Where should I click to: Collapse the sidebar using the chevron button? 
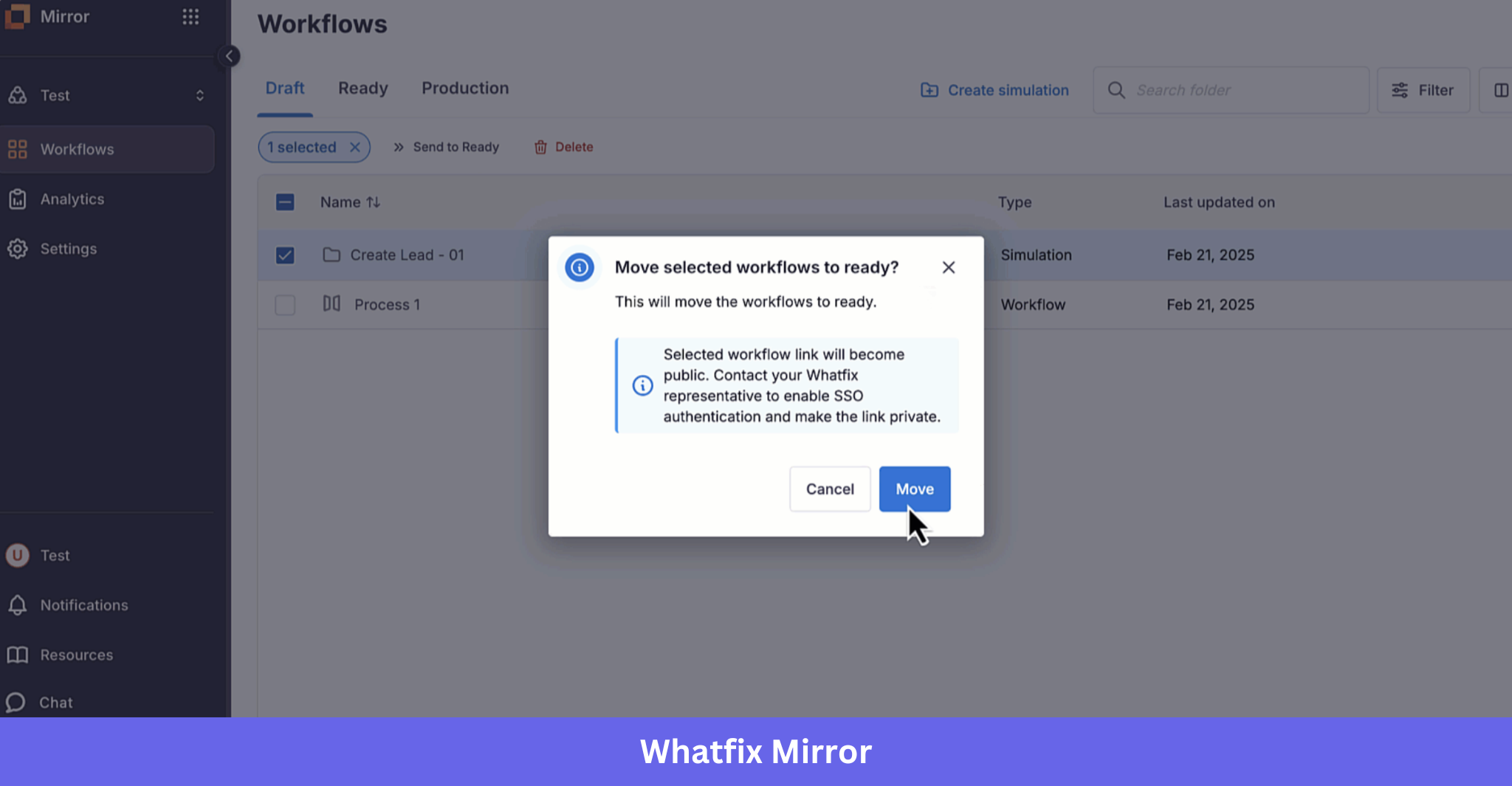click(229, 56)
